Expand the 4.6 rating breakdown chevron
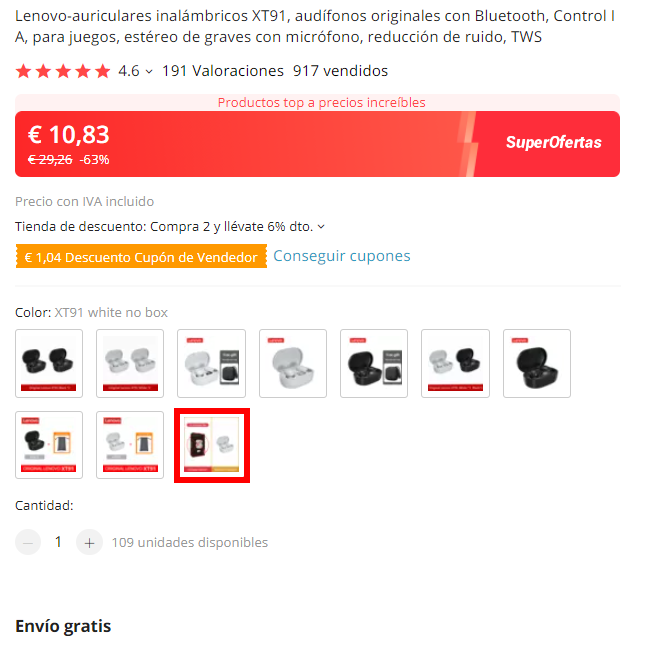The image size is (653, 650). tap(149, 72)
